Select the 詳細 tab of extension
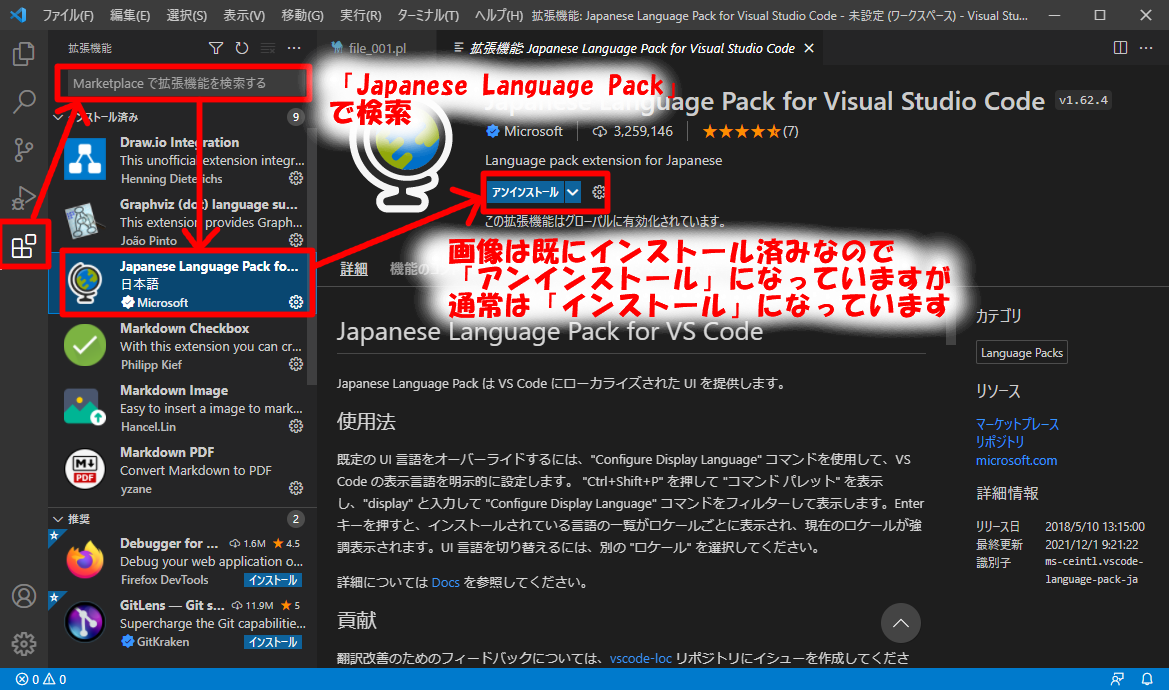 [353, 269]
